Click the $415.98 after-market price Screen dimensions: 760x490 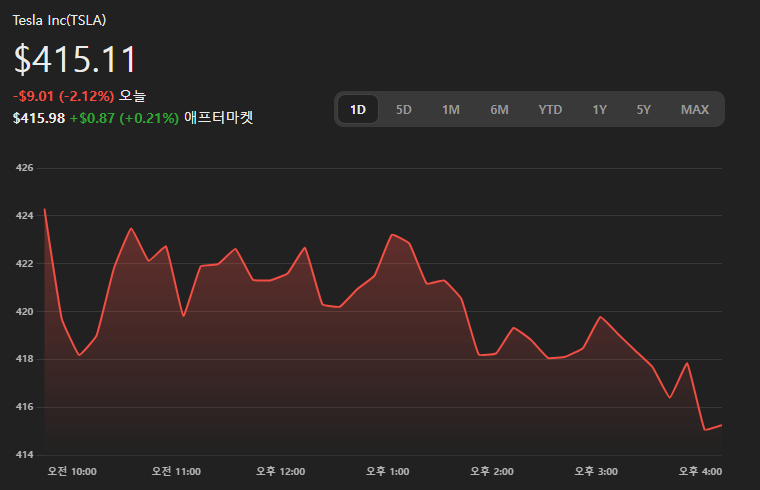[39, 118]
